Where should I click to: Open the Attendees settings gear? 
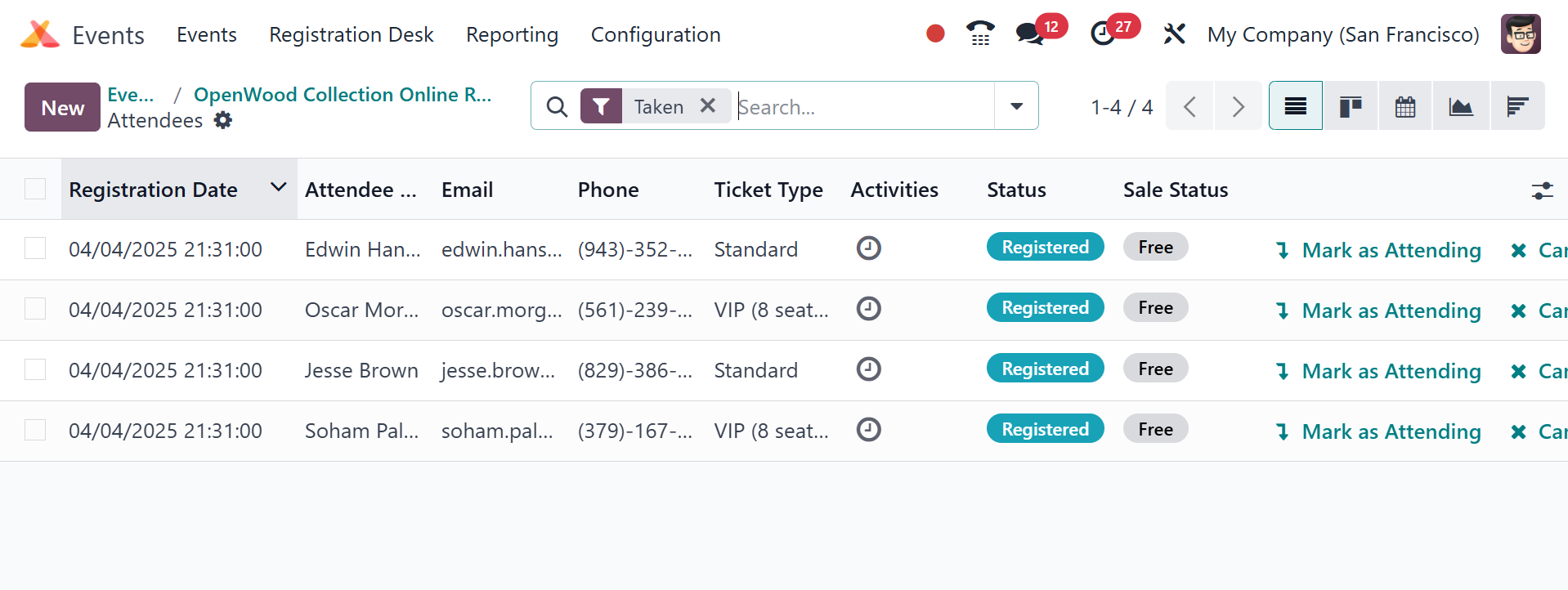pos(223,121)
